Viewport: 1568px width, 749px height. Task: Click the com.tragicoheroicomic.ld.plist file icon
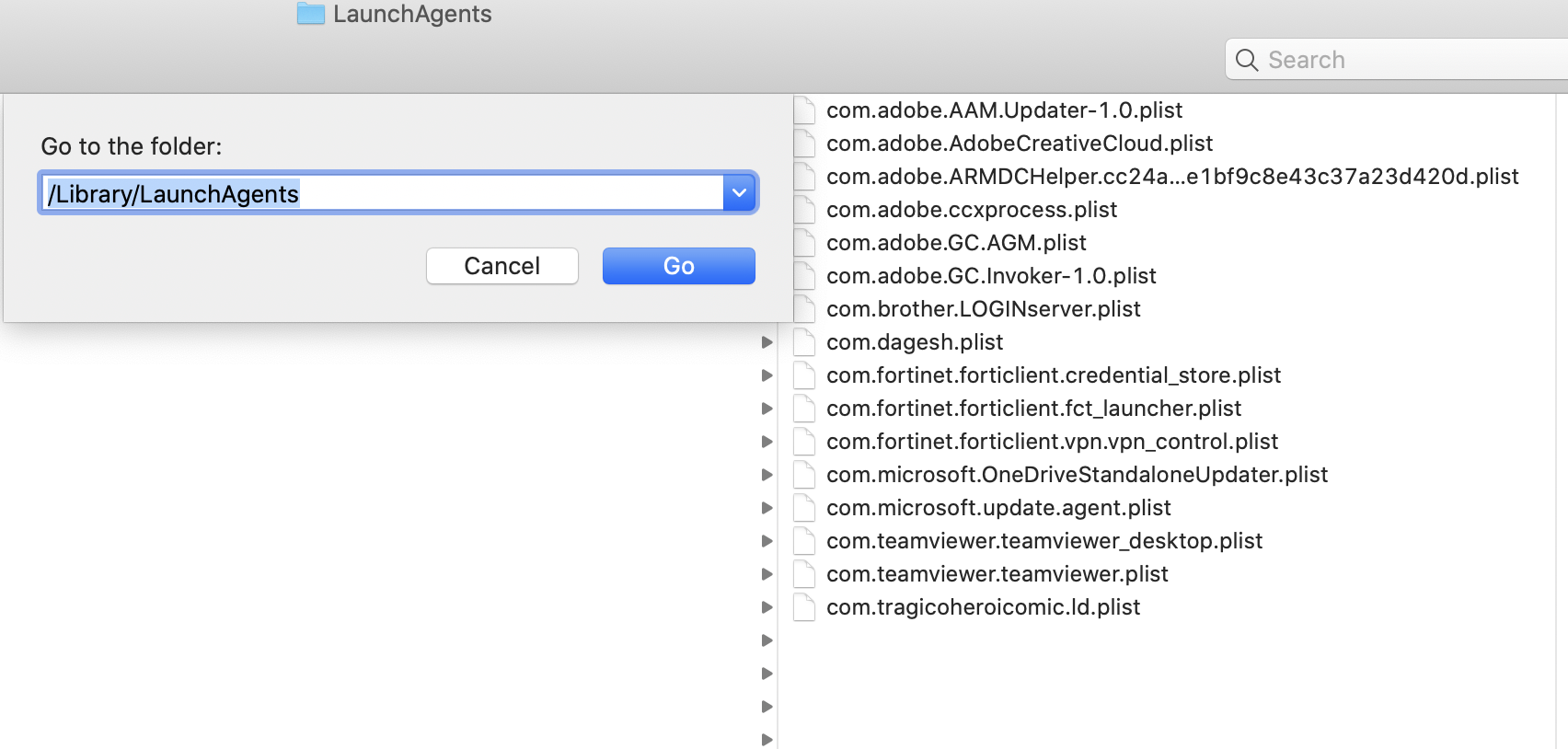pyautogui.click(x=804, y=607)
